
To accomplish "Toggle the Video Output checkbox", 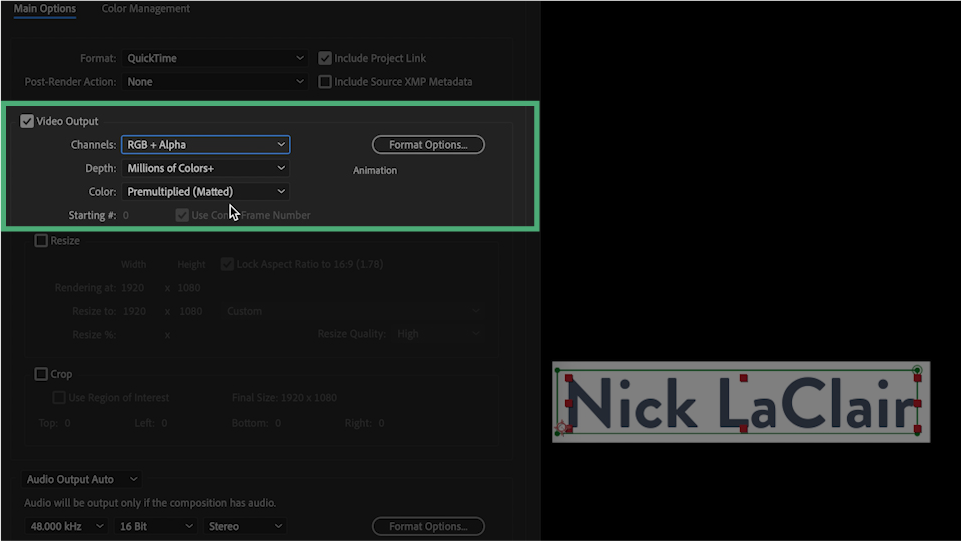I will point(27,121).
